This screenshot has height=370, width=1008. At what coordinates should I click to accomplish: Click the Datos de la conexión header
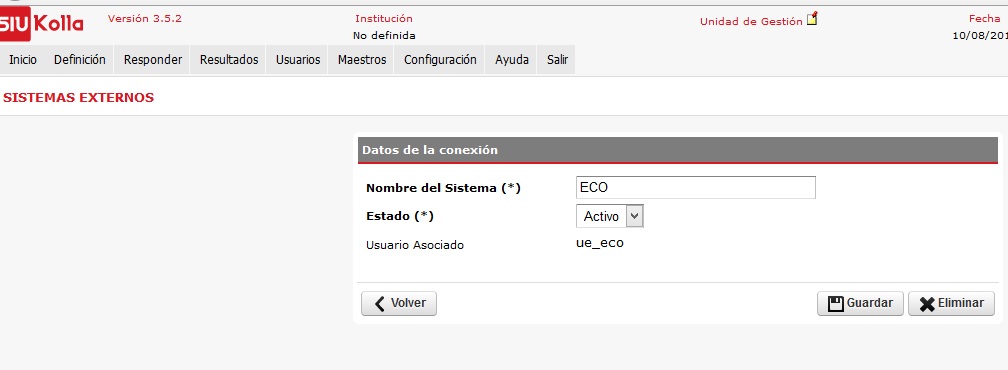click(x=678, y=150)
